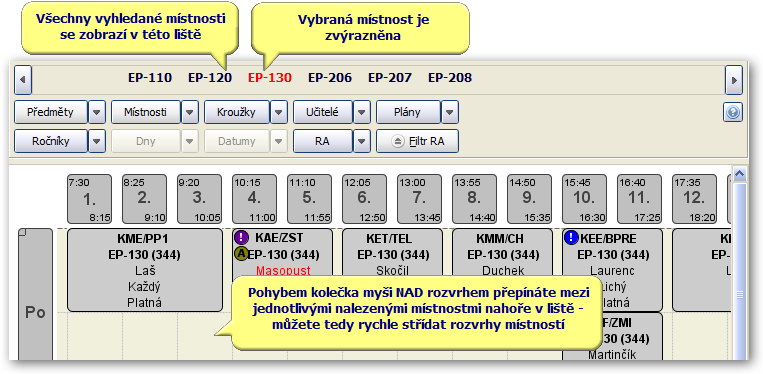Select room EP-207

coord(390,78)
